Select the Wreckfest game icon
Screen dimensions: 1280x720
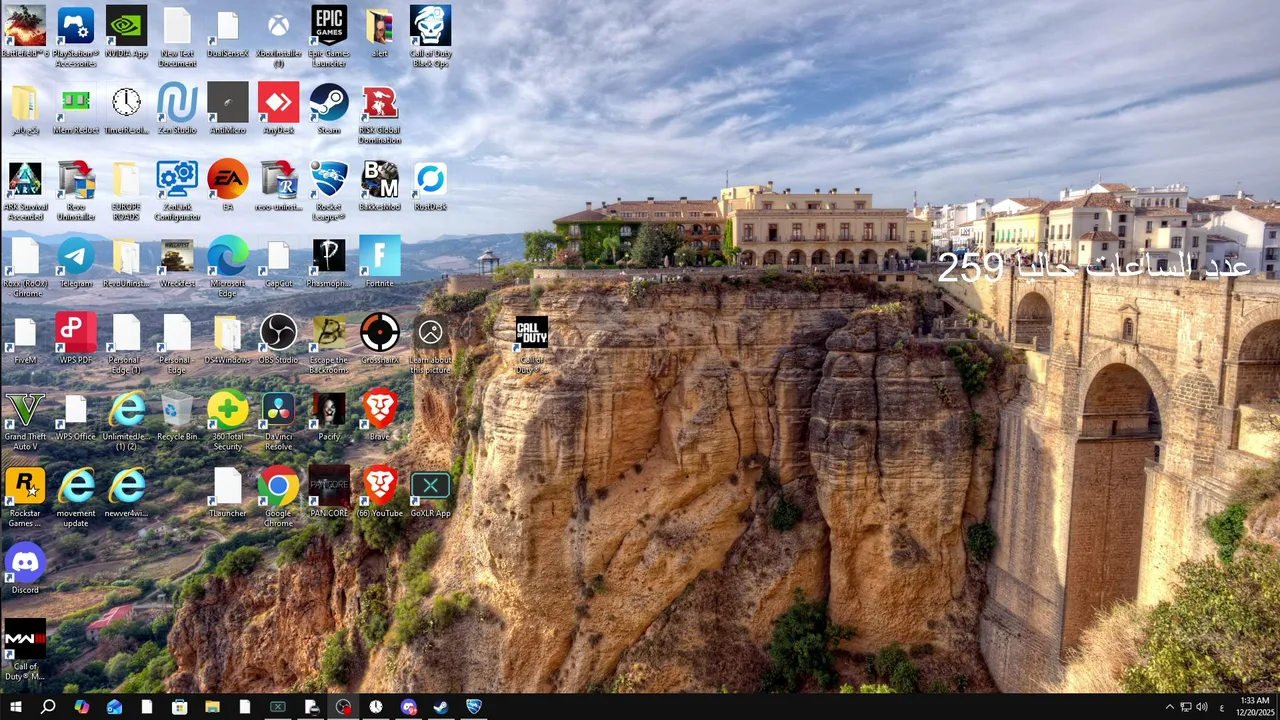click(x=177, y=263)
